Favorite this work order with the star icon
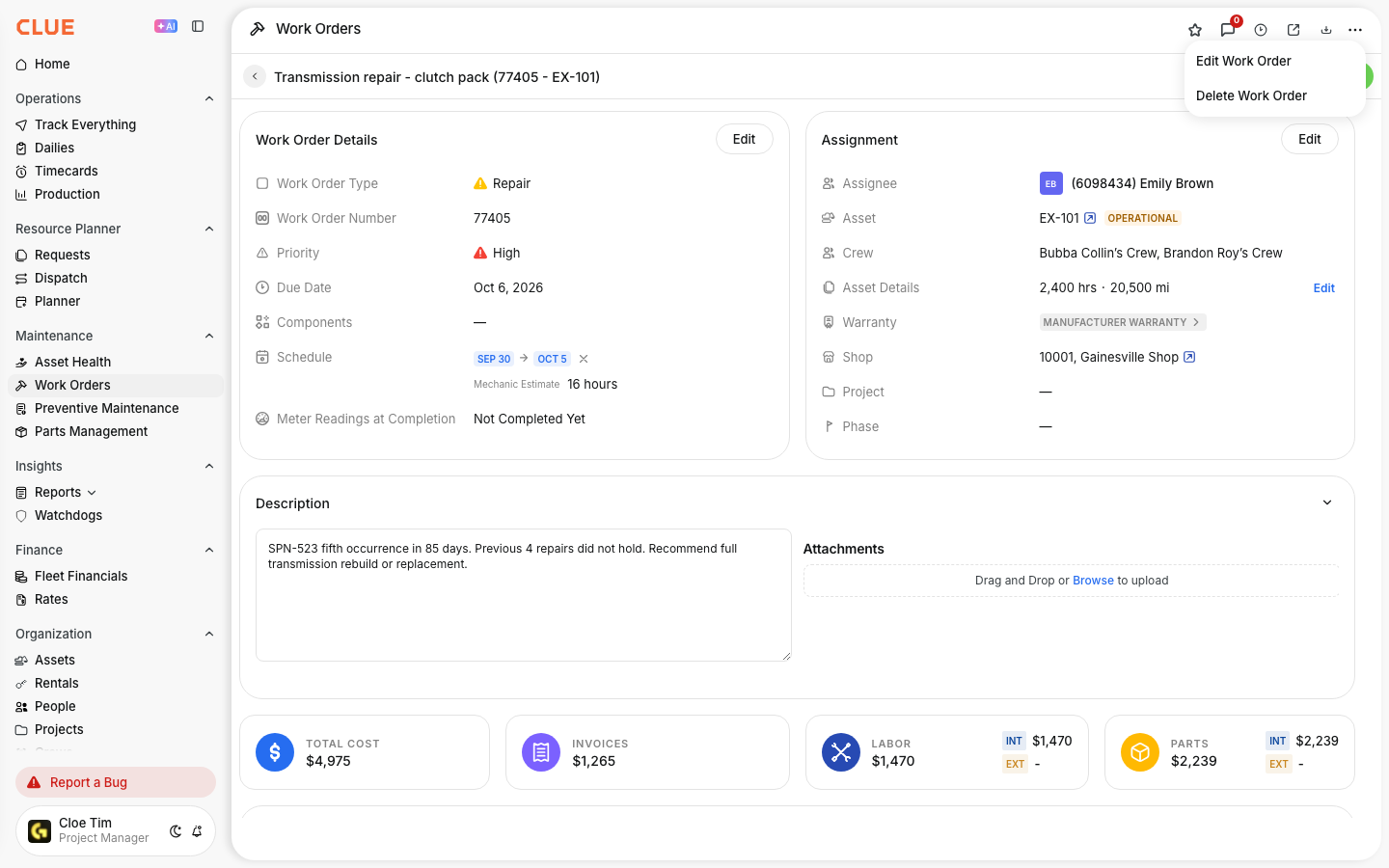 click(1195, 30)
